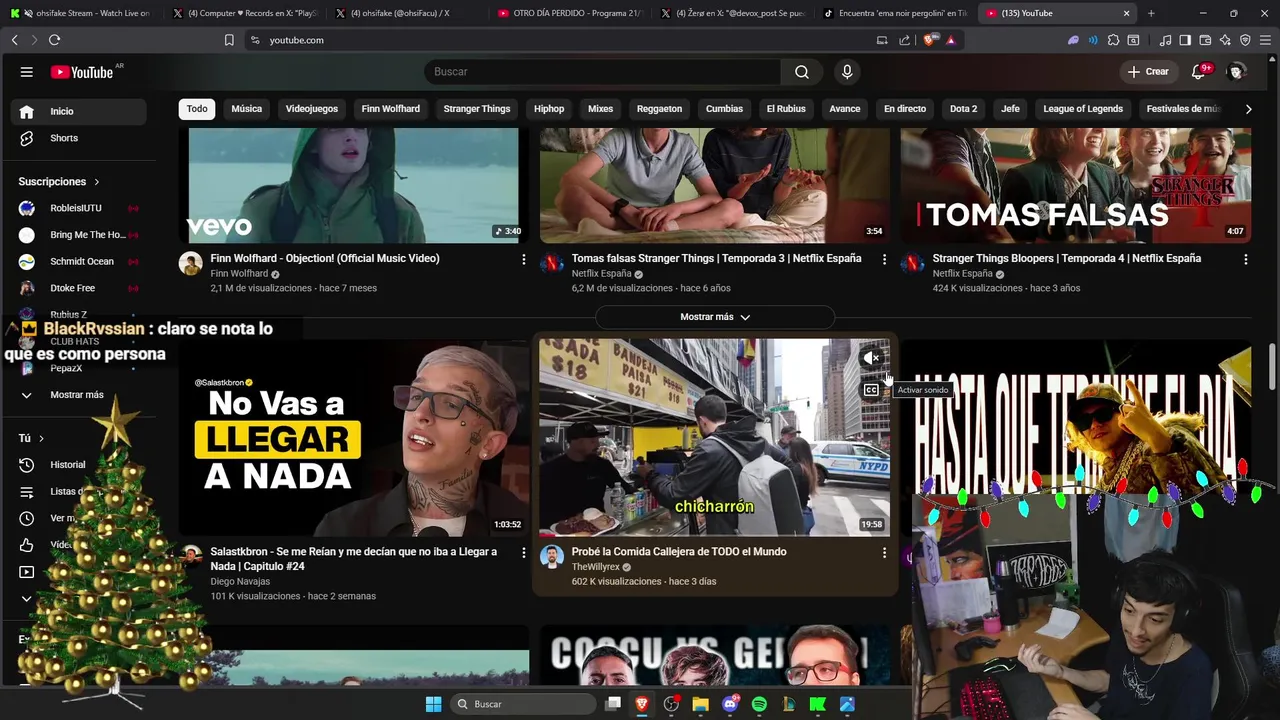
Task: Open Bring Me The Horizon subscription
Action: [x=78, y=235]
